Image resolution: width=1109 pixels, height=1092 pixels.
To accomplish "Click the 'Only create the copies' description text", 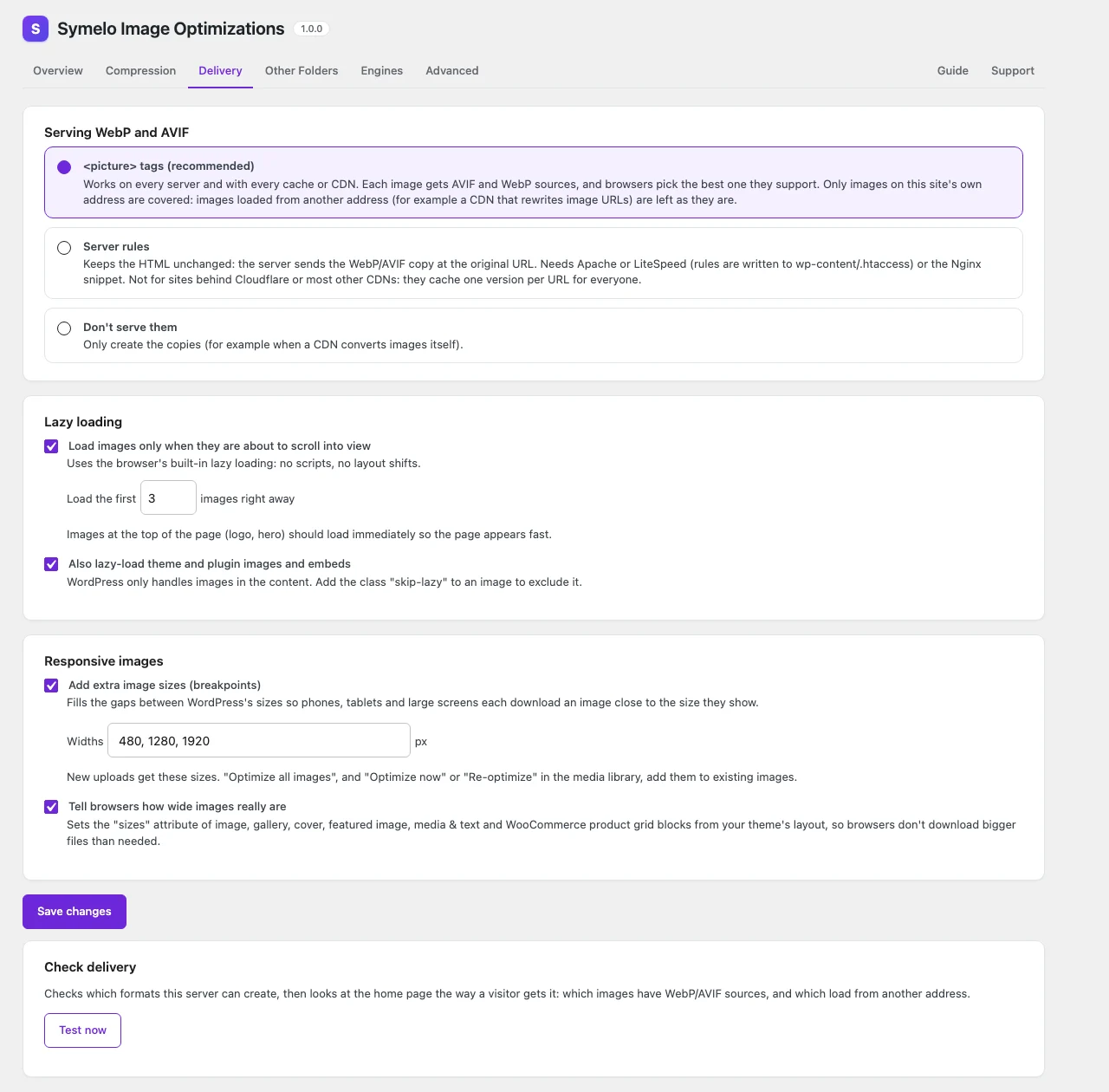I will point(273,345).
